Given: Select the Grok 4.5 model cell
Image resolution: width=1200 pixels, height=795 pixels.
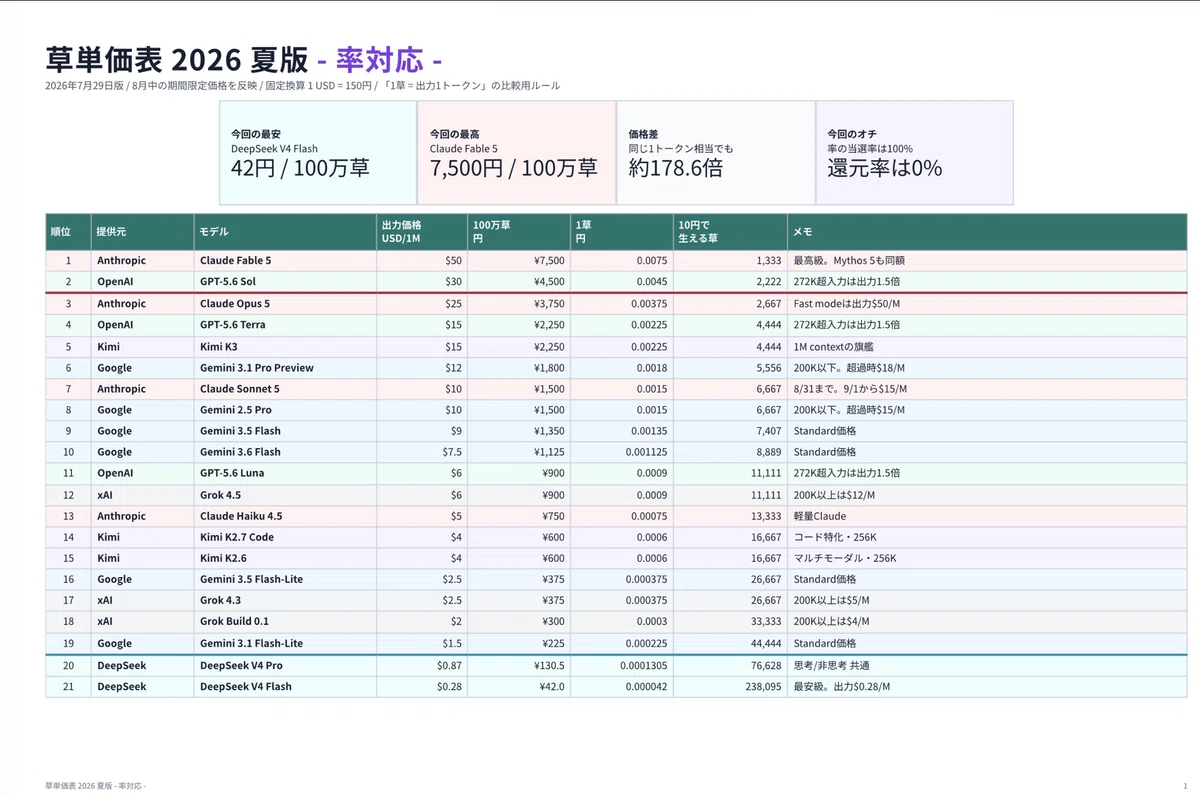Looking at the screenshot, I should pyautogui.click(x=285, y=494).
